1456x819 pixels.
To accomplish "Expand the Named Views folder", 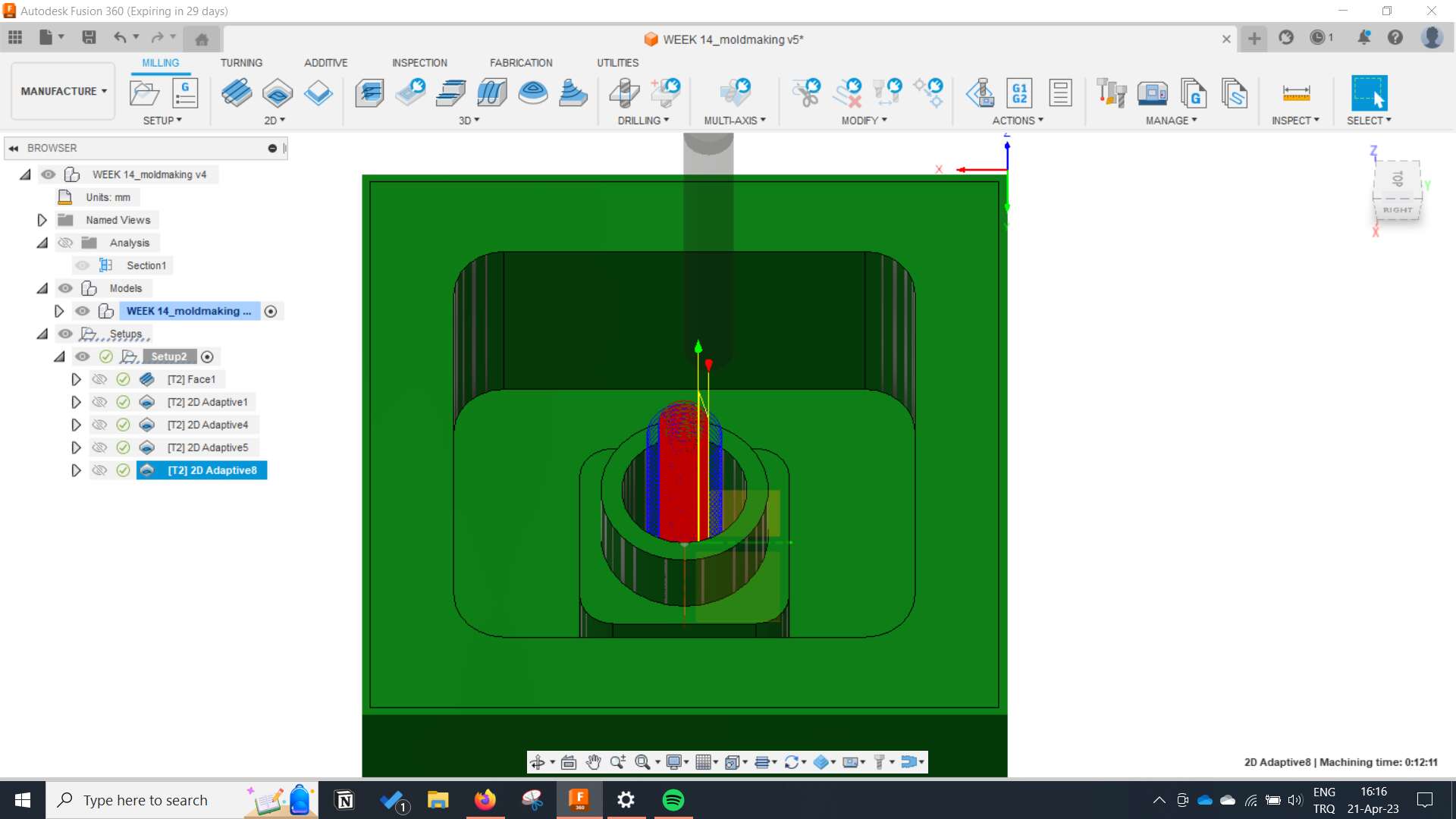I will [42, 220].
